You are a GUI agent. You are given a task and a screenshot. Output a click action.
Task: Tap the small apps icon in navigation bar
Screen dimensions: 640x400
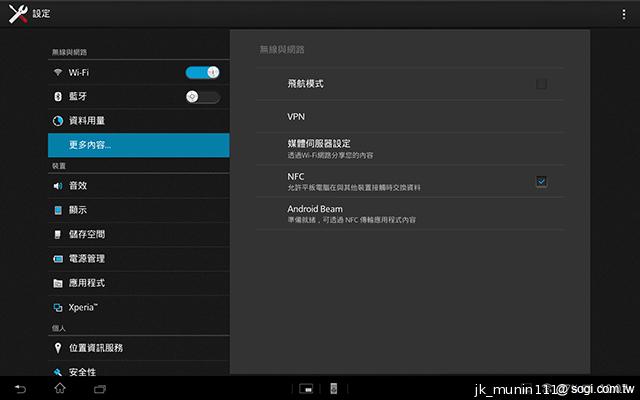tap(306, 389)
